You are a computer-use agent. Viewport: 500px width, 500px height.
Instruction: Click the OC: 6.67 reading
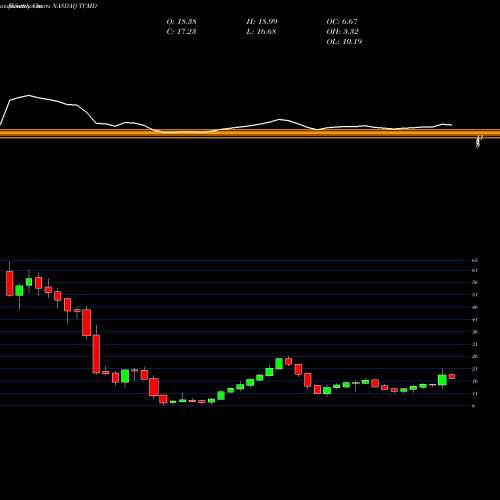342,21
